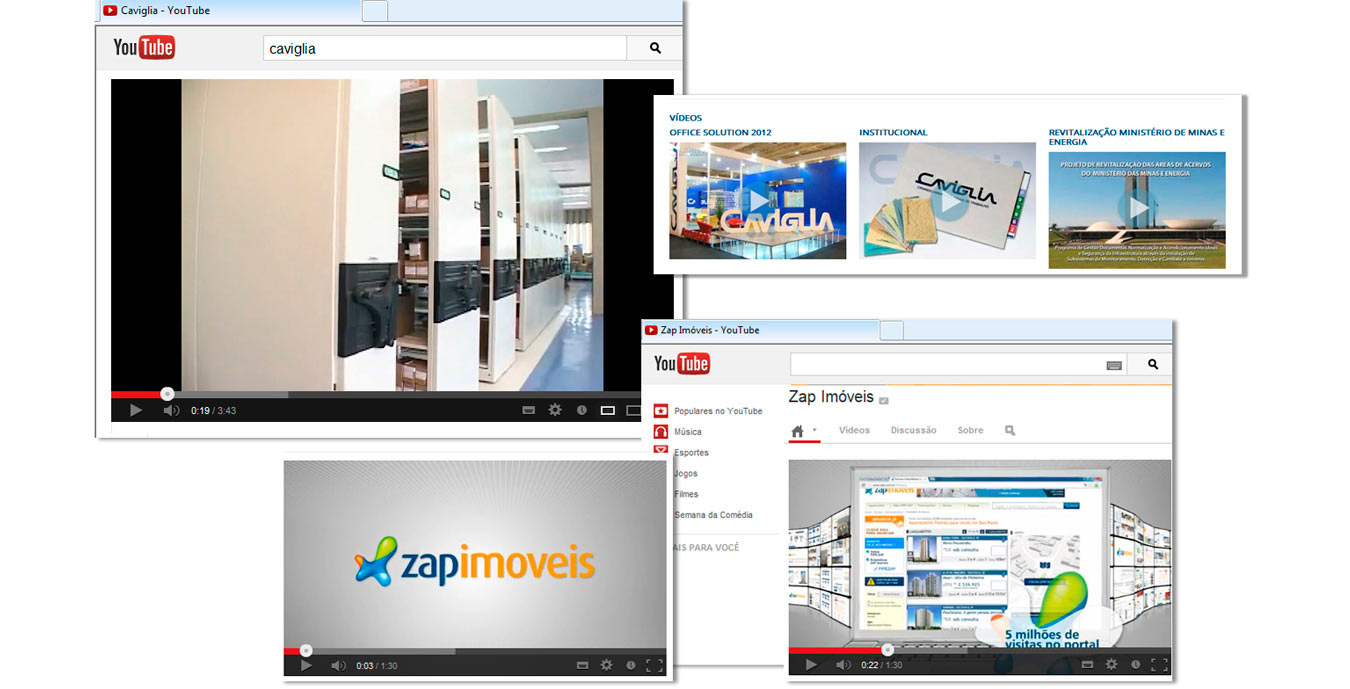Image resolution: width=1350 pixels, height=689 pixels.
Task: Open the Sobre tab of the channel
Action: pyautogui.click(x=970, y=430)
